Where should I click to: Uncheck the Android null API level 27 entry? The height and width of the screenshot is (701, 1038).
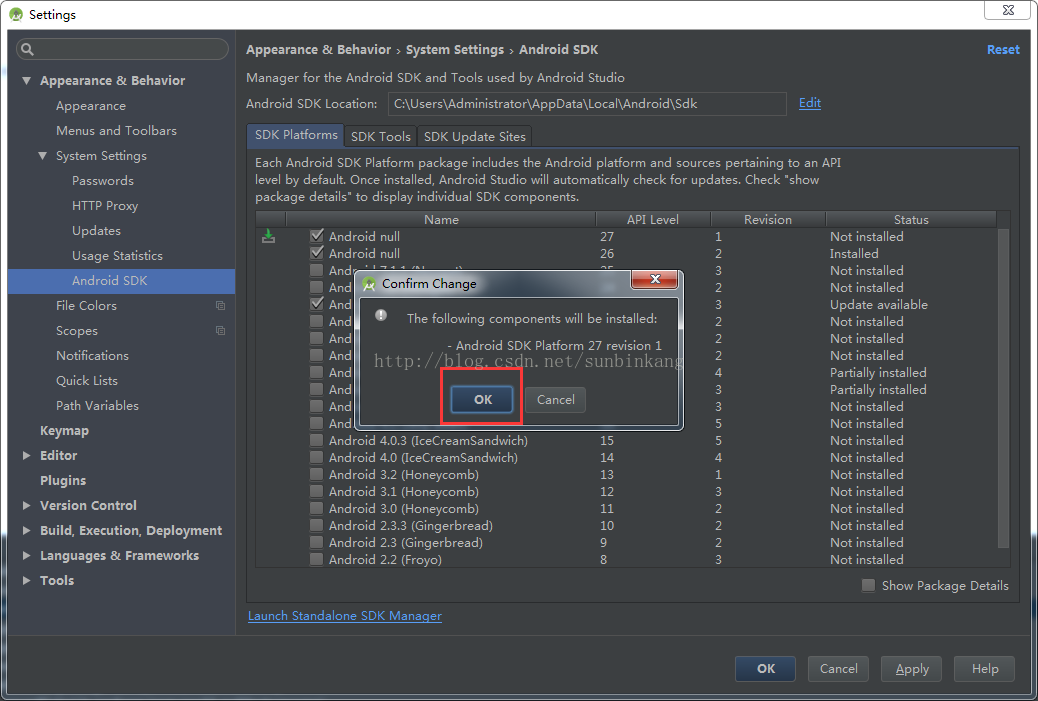point(317,236)
